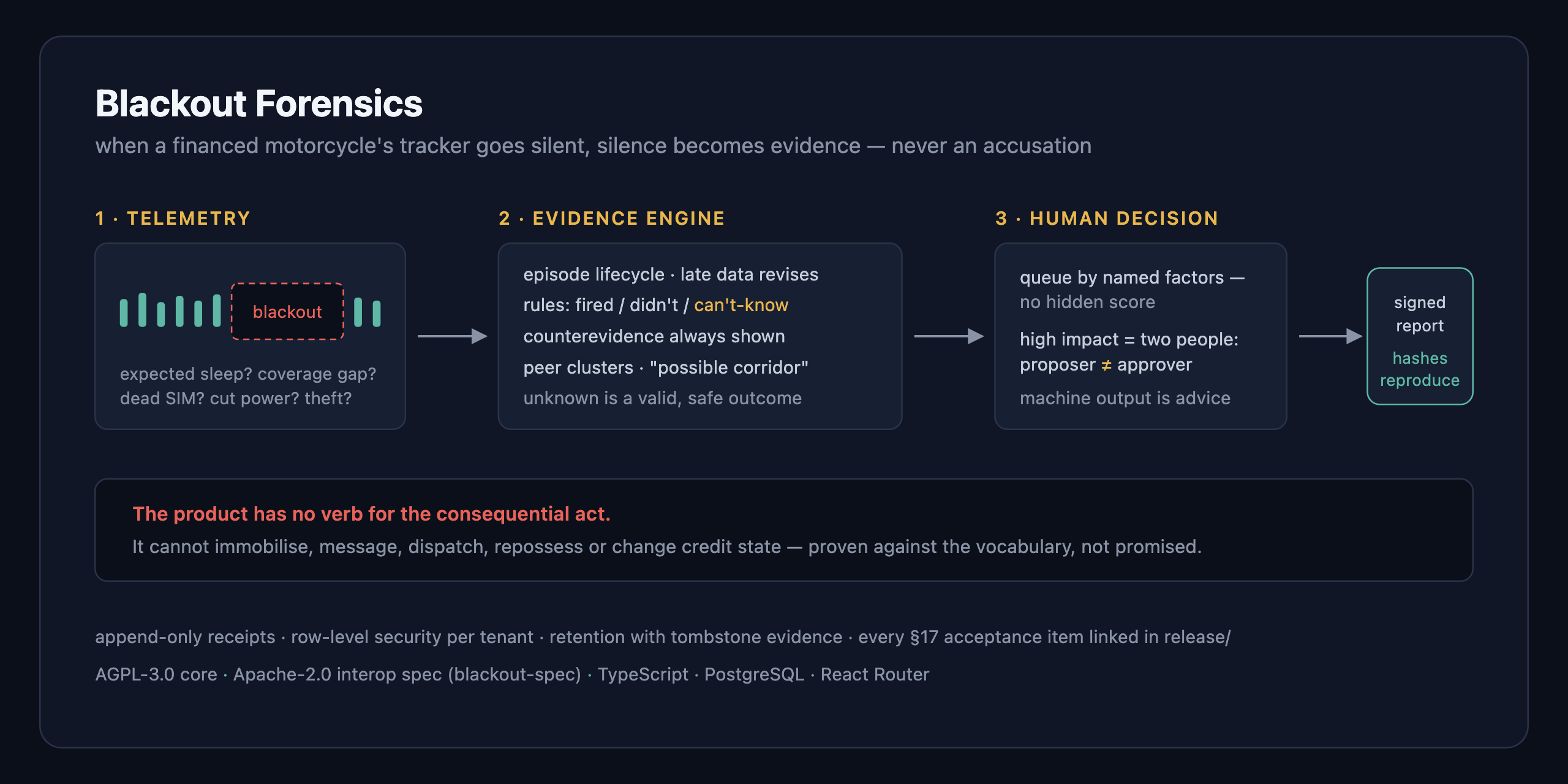Click the append-only receipts footer text

coord(185,637)
